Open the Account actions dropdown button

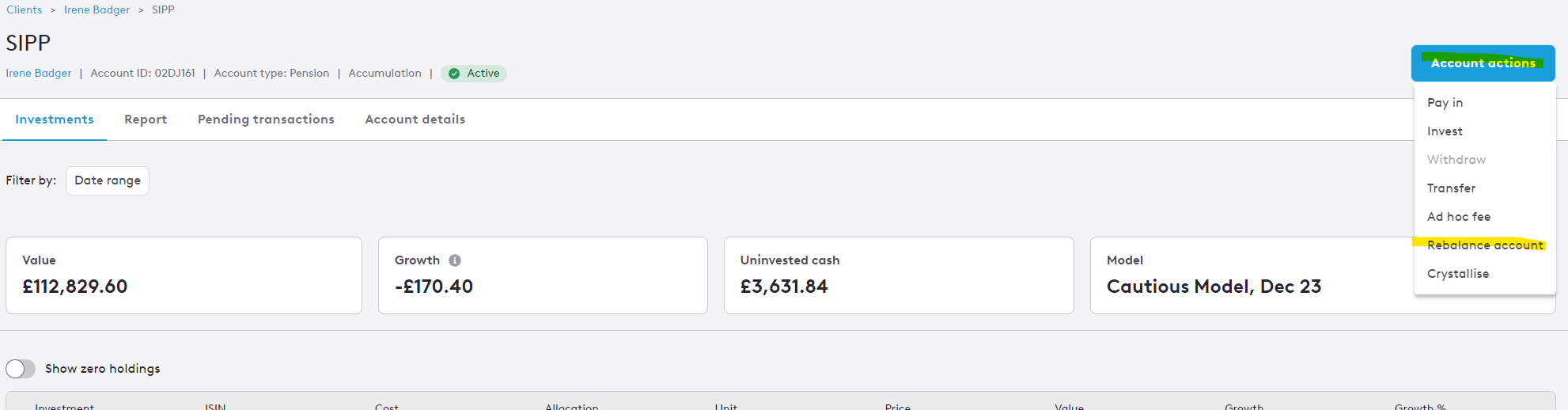tap(1483, 63)
